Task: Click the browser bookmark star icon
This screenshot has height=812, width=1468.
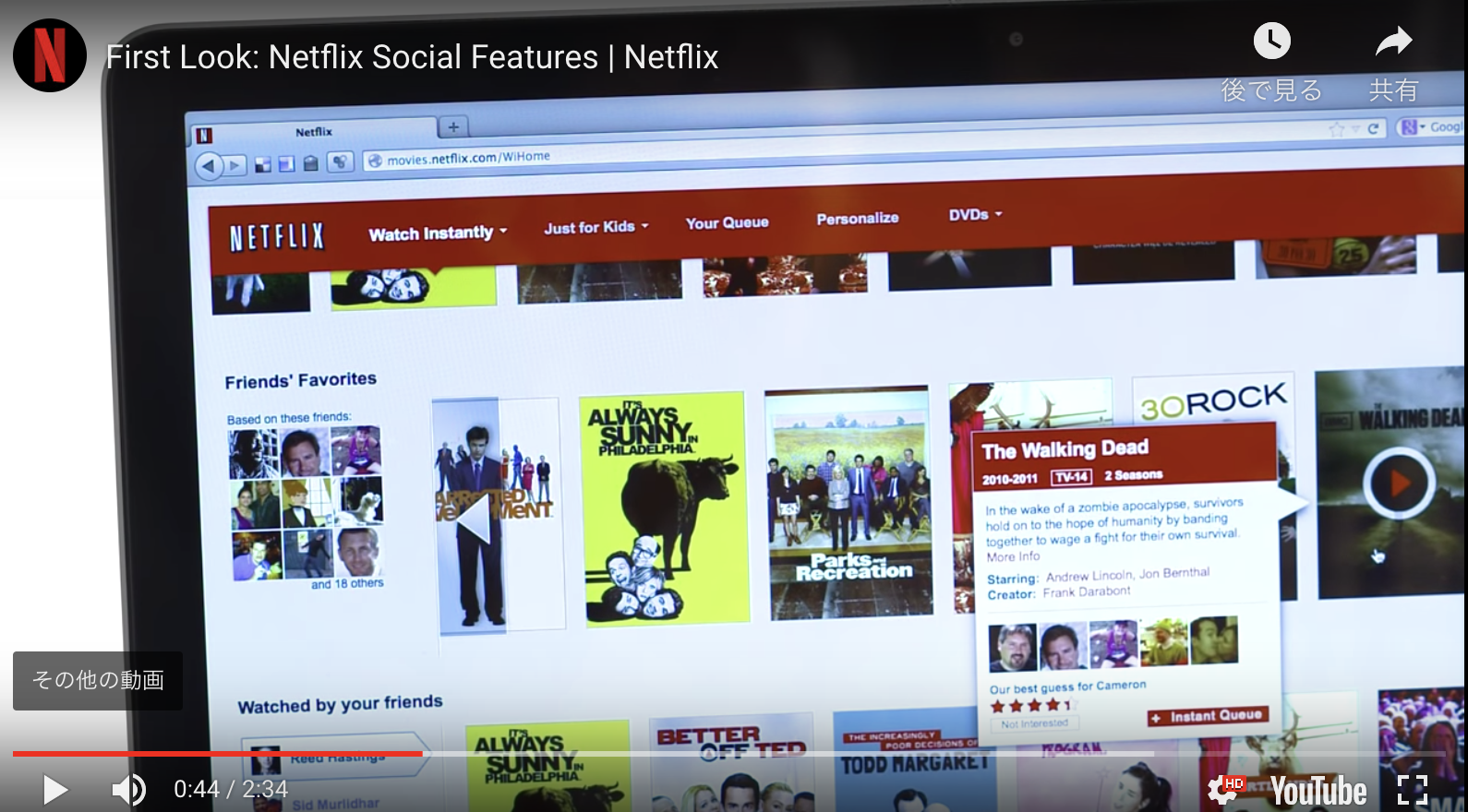Action: coord(1336,130)
